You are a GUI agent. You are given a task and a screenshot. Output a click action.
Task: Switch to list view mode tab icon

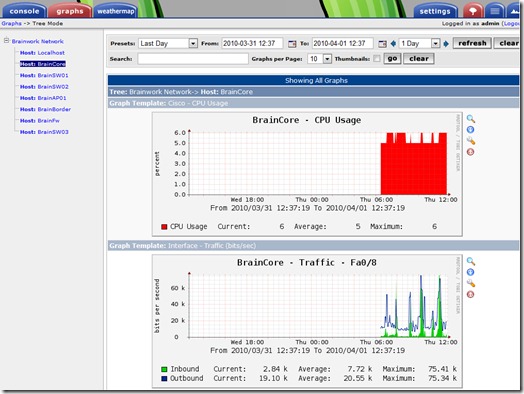click(x=495, y=11)
